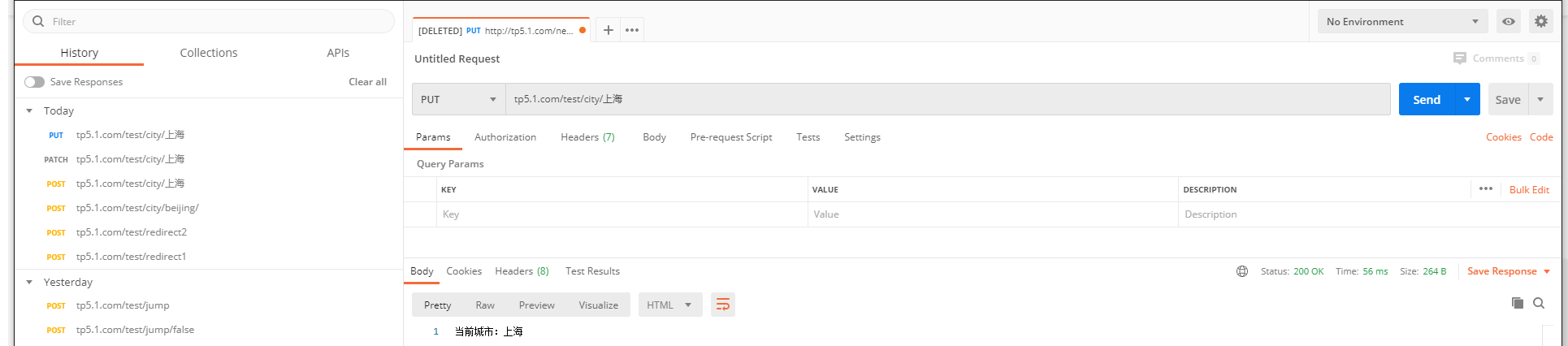Open the No Environment dropdown
1568x346 pixels.
[x=1402, y=22]
